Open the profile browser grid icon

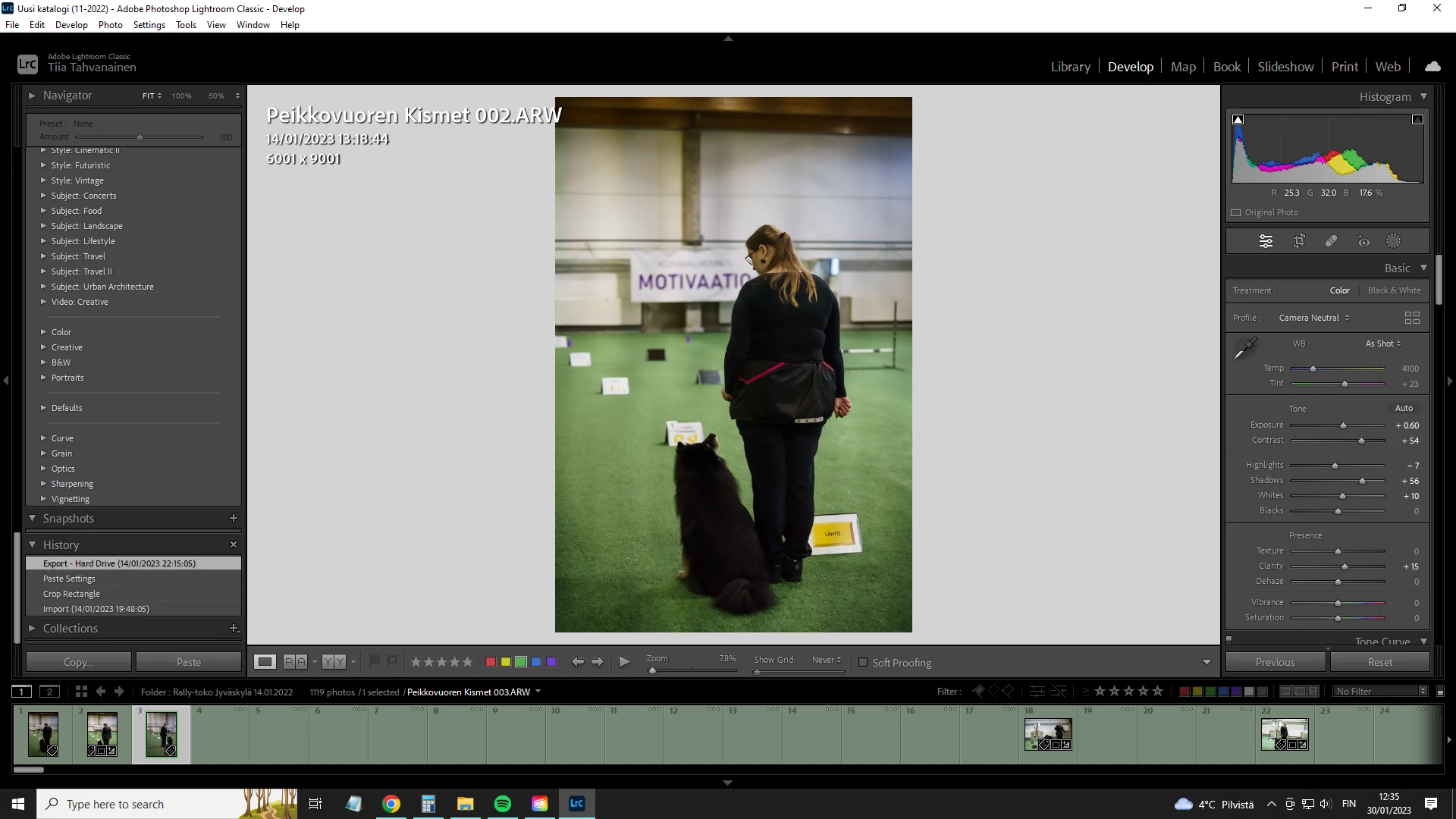click(1412, 318)
